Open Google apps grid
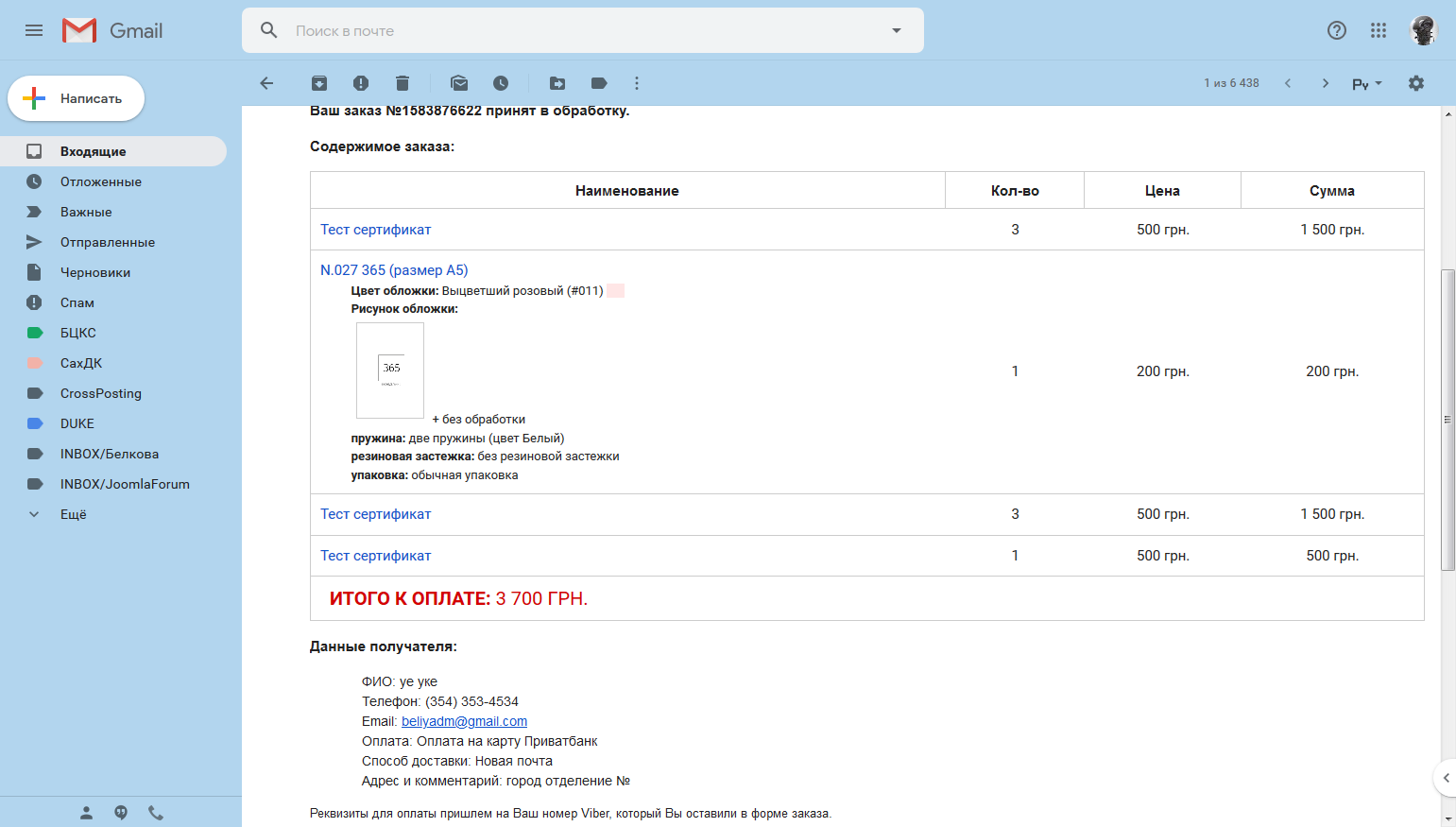 1379,30
